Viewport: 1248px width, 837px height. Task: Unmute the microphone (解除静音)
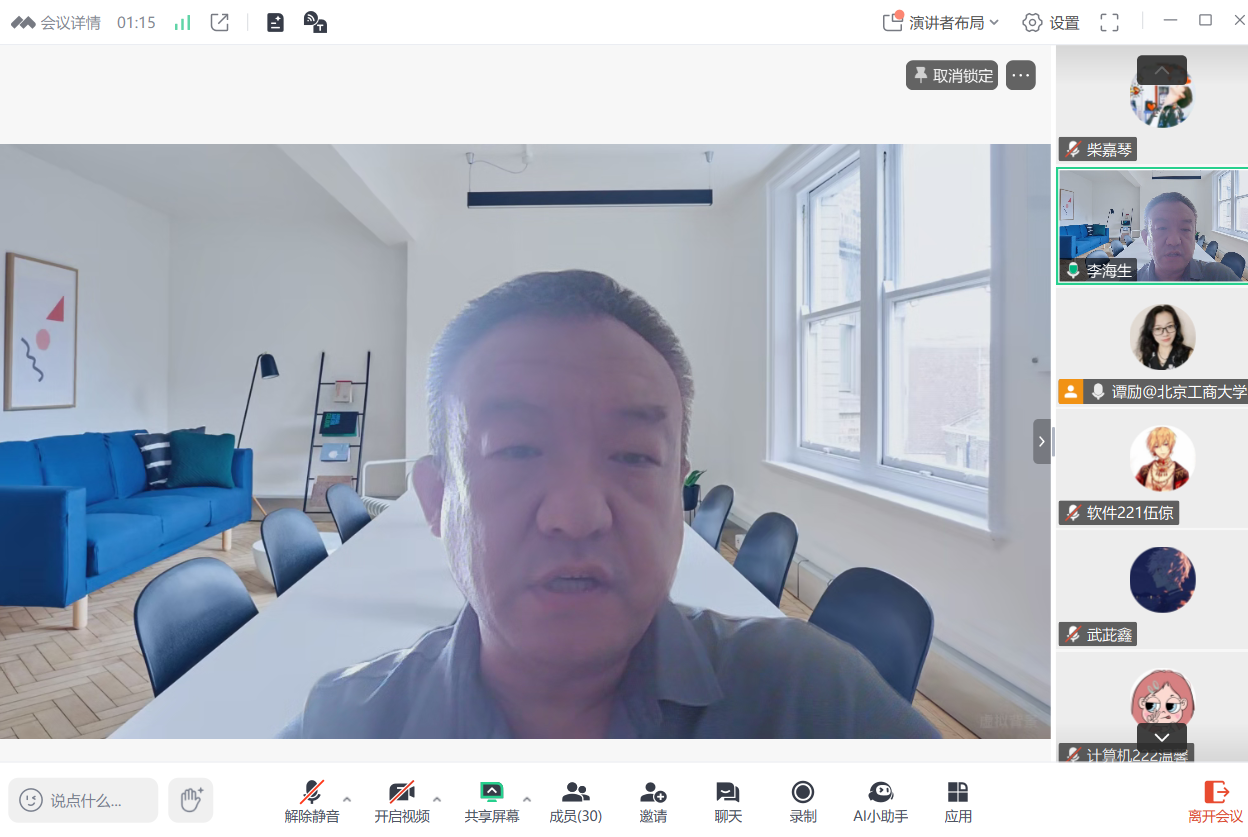(312, 801)
